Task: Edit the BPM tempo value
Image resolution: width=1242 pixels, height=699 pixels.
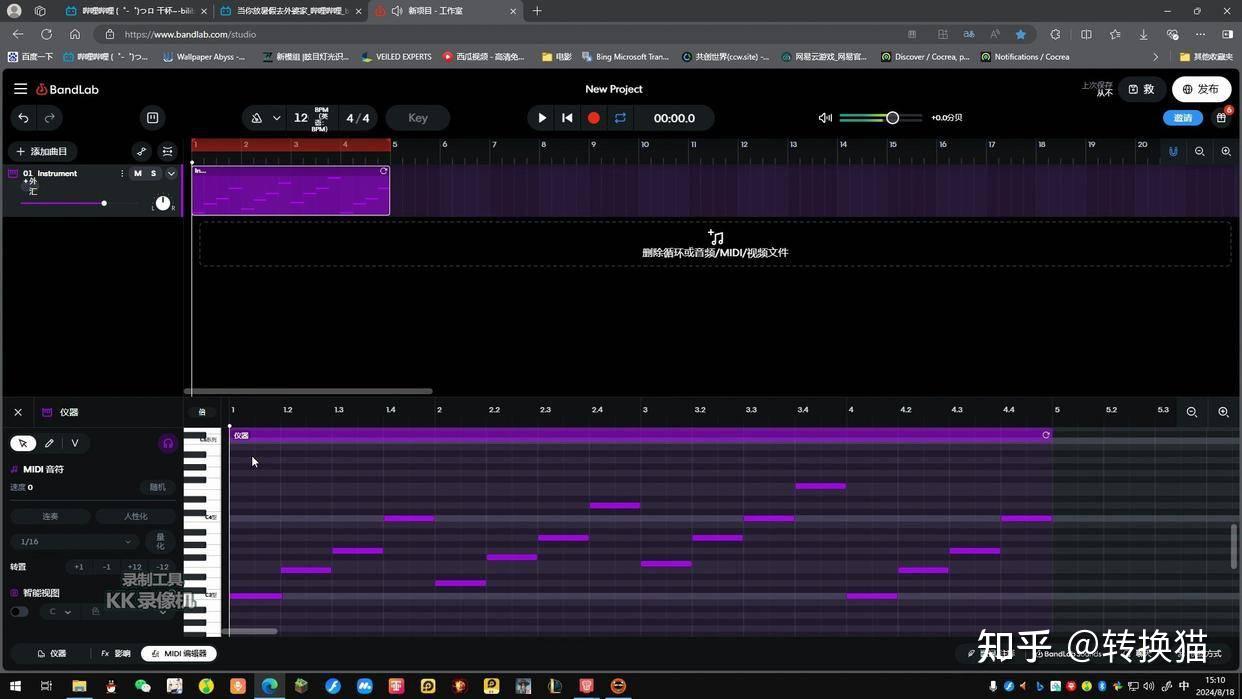Action: [x=301, y=118]
